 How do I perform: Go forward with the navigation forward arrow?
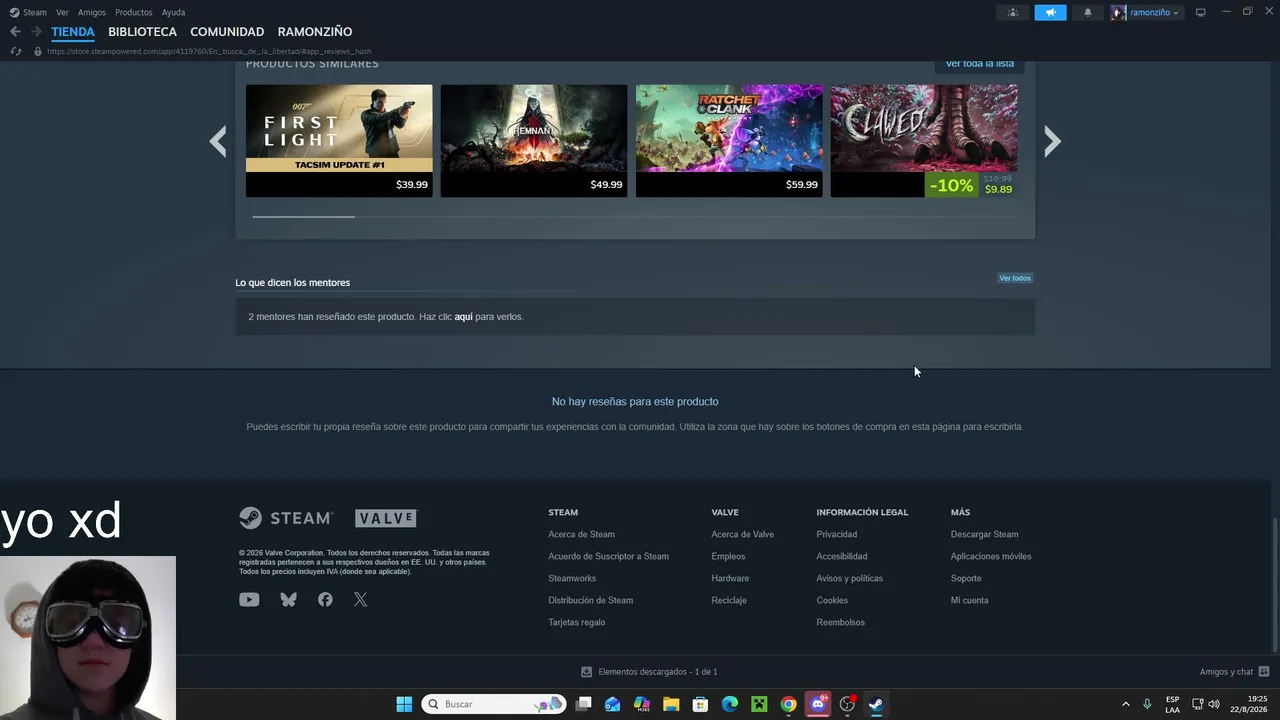click(36, 32)
